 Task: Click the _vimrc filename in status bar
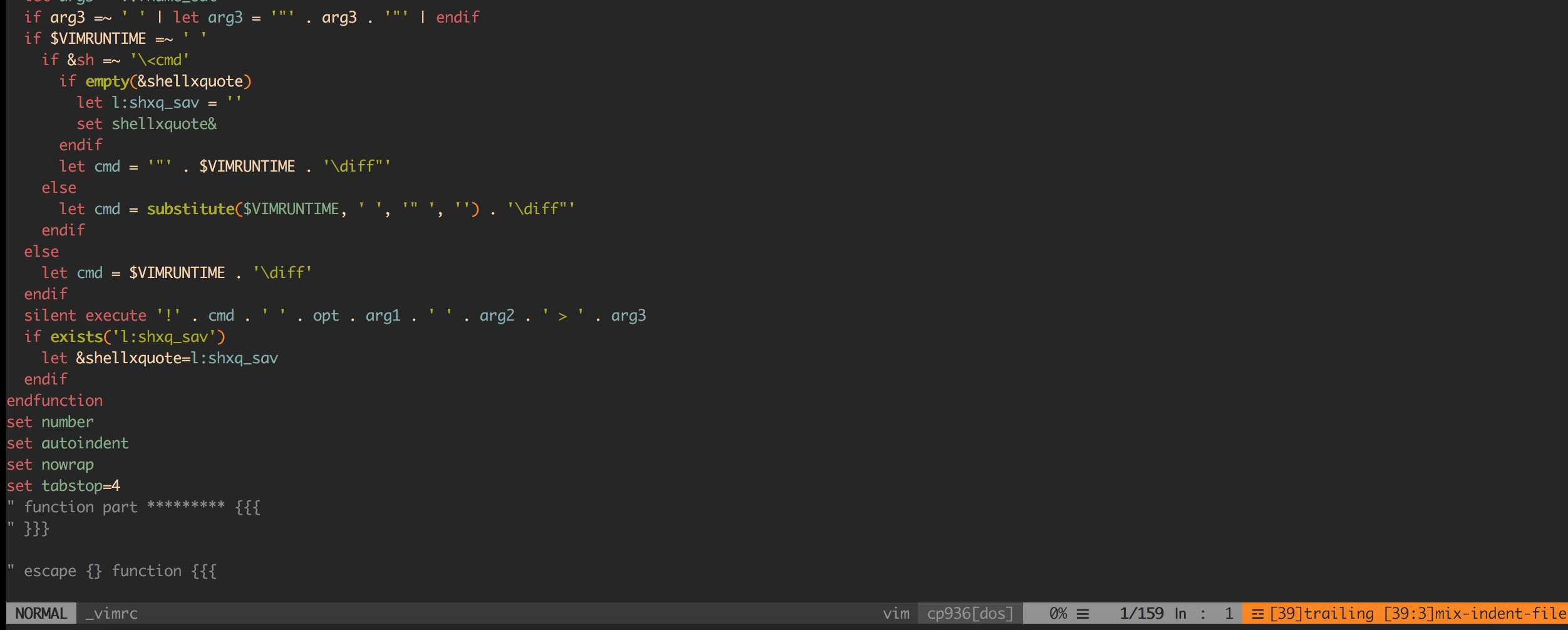111,613
